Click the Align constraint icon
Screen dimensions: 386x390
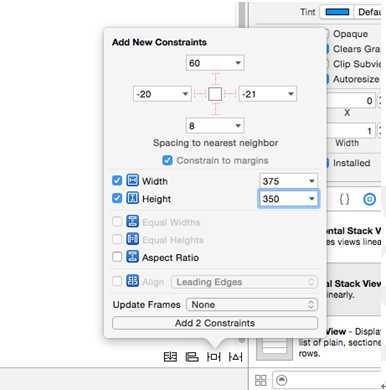pos(132,281)
